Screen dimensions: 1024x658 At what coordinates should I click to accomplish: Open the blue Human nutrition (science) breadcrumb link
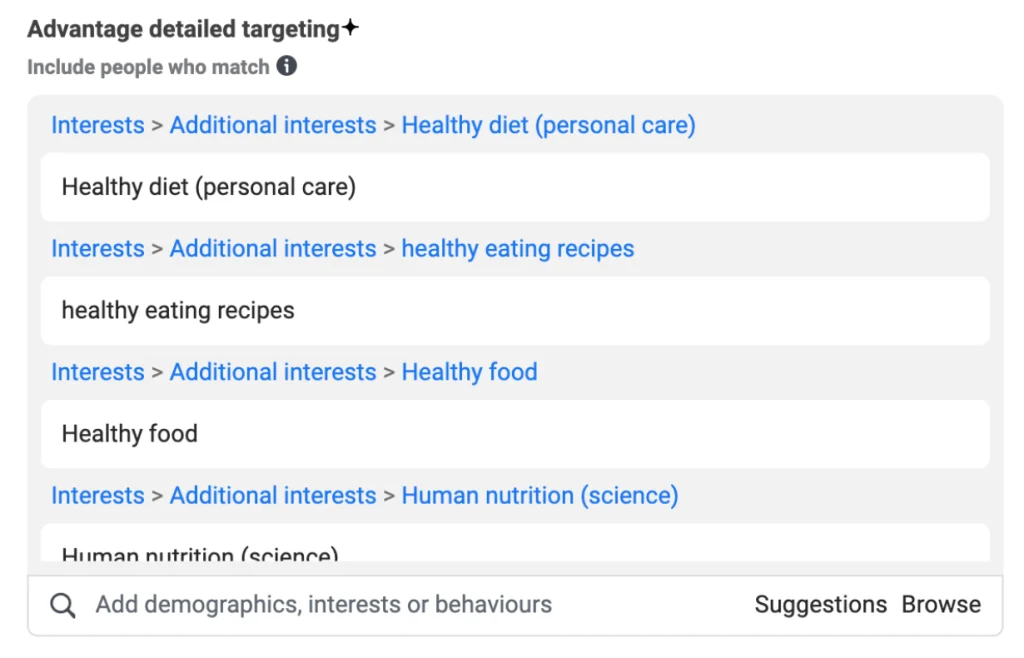(539, 496)
